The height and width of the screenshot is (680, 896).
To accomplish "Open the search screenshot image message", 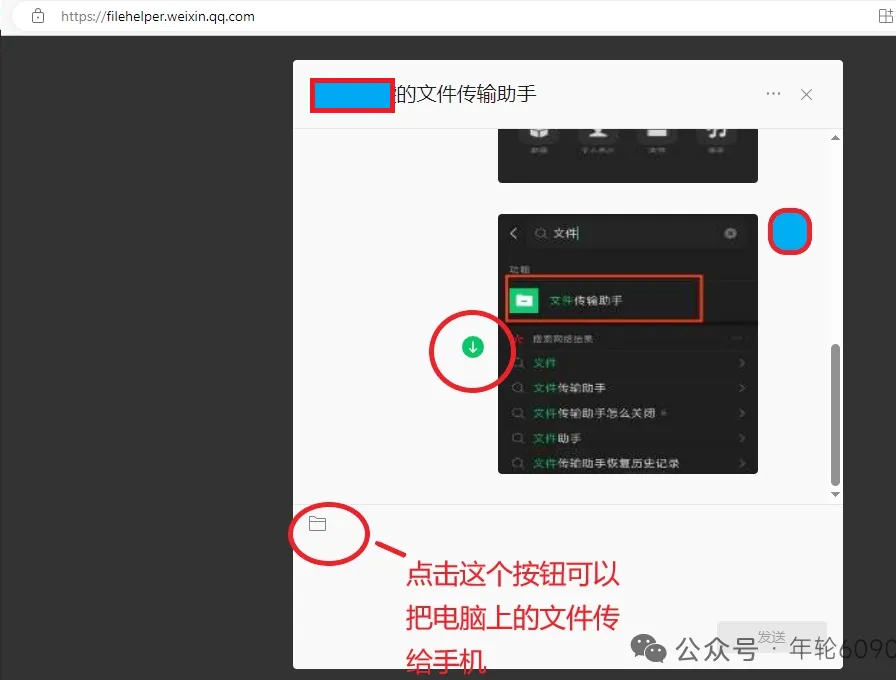I will click(627, 344).
